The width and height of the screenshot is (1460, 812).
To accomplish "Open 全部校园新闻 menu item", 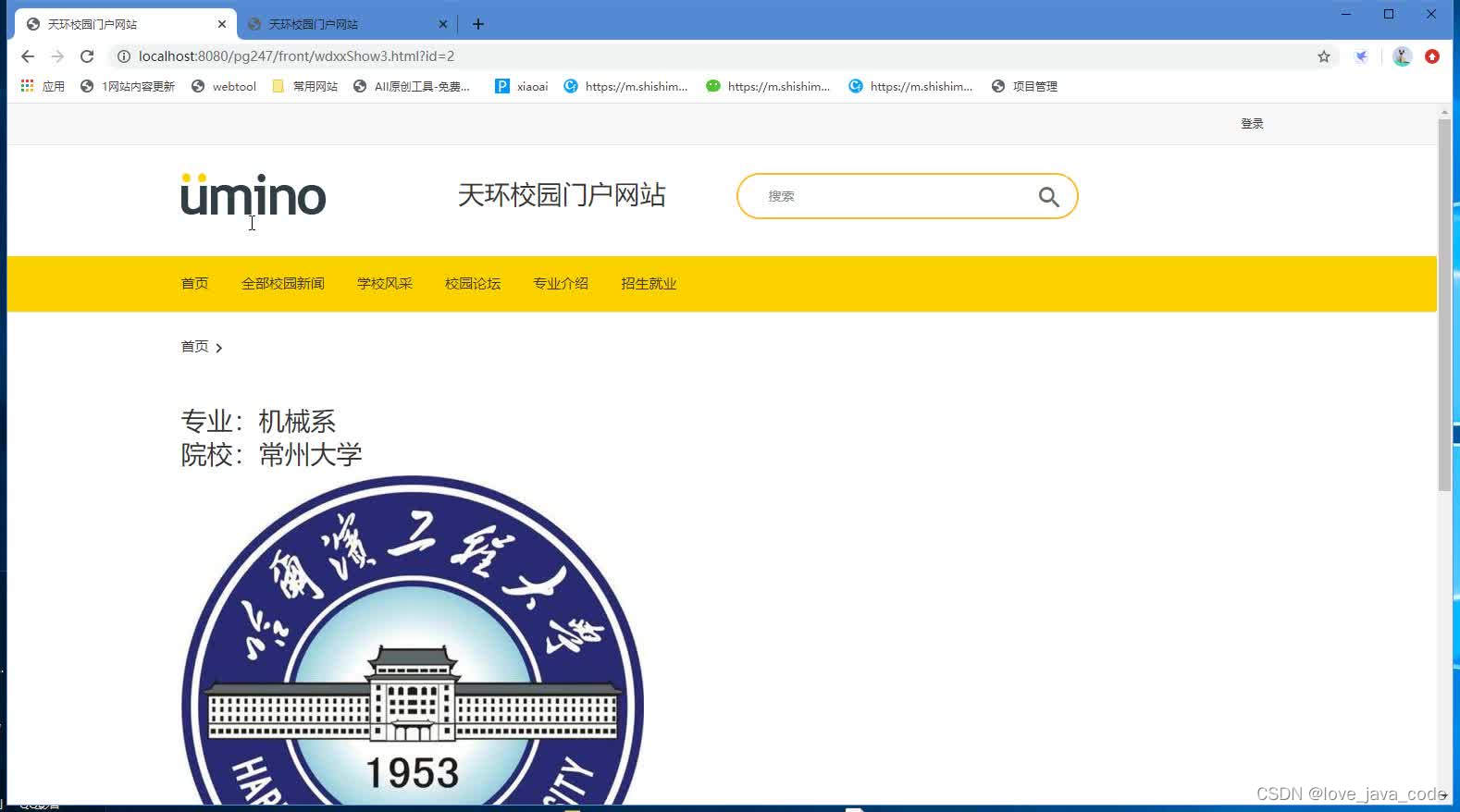I will (x=283, y=284).
